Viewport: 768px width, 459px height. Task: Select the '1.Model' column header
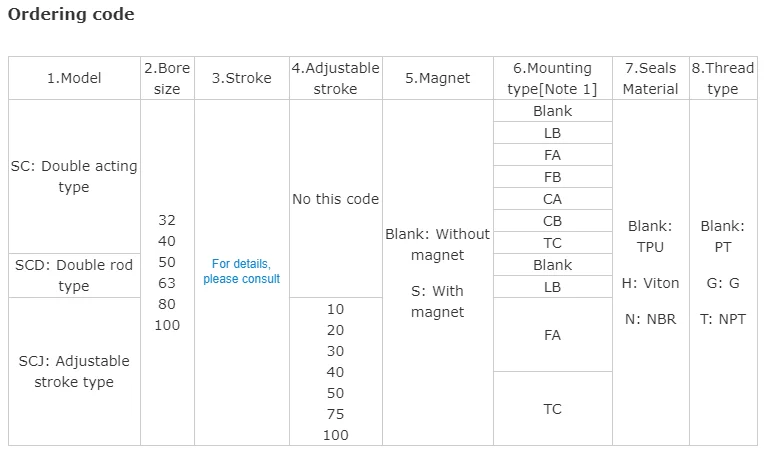75,78
